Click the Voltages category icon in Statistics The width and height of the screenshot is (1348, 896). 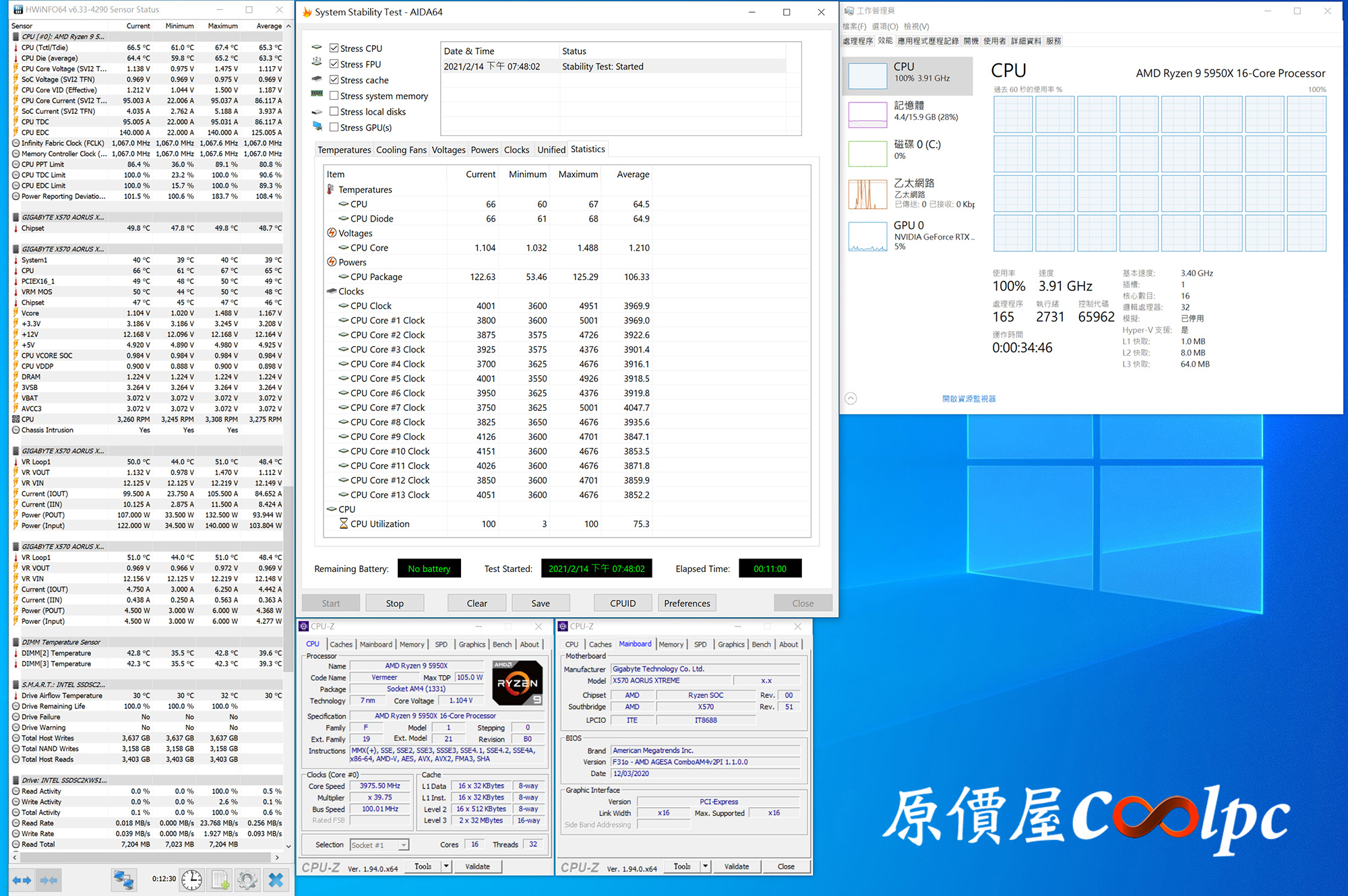point(332,233)
